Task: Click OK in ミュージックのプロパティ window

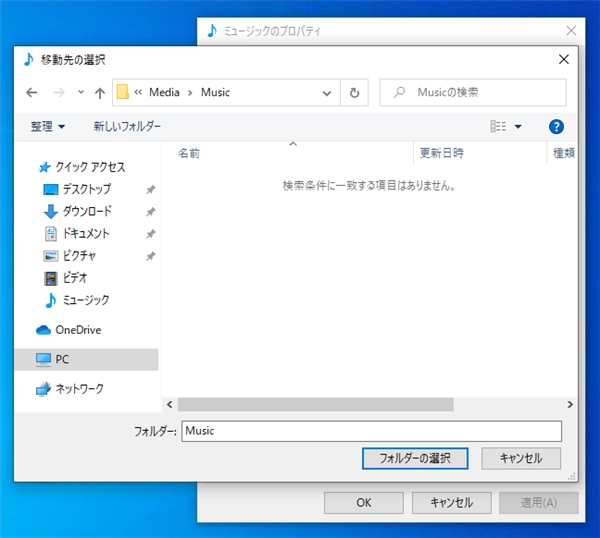Action: click(364, 503)
